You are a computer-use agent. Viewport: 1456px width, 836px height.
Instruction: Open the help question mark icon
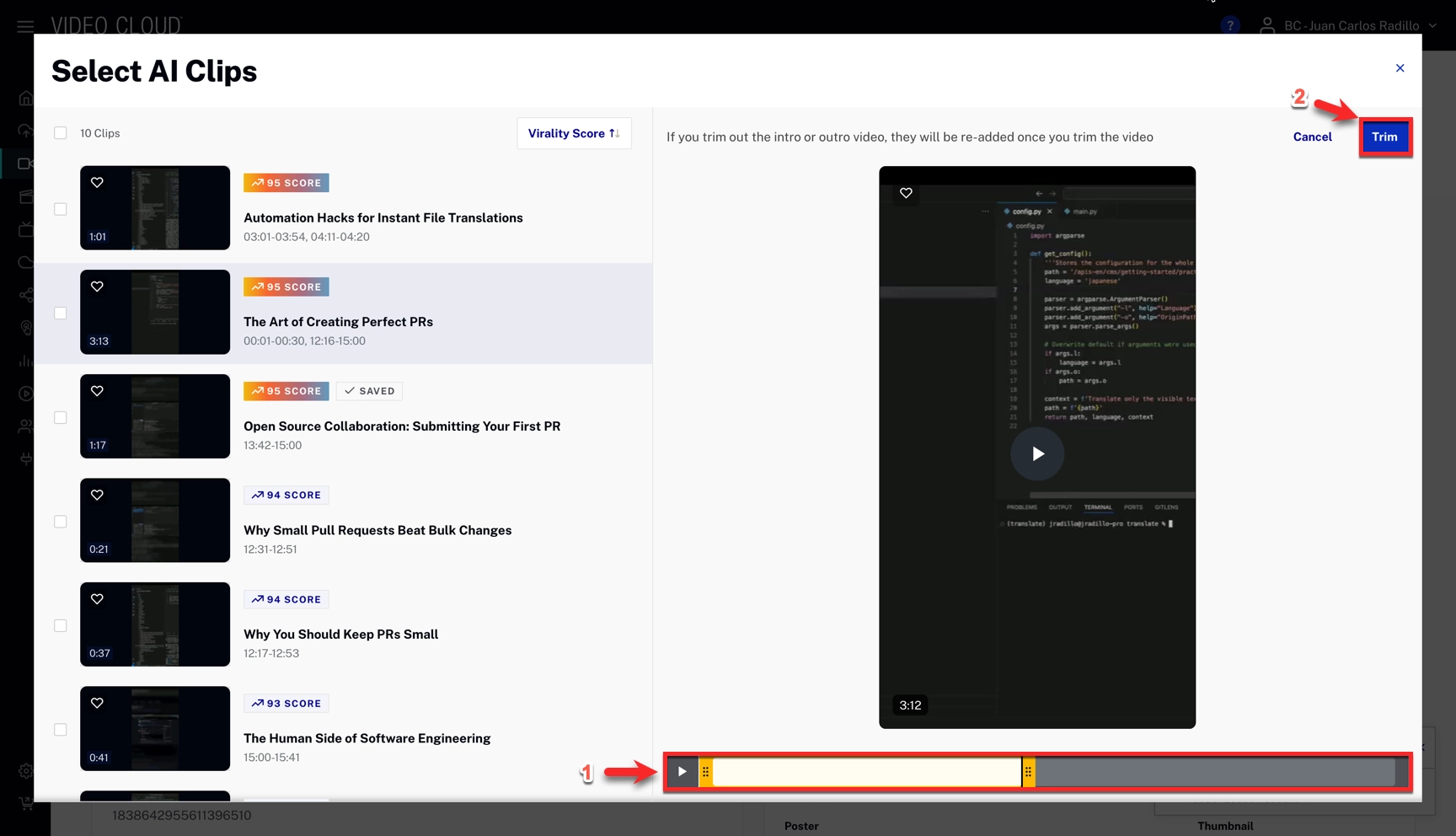click(x=1229, y=25)
